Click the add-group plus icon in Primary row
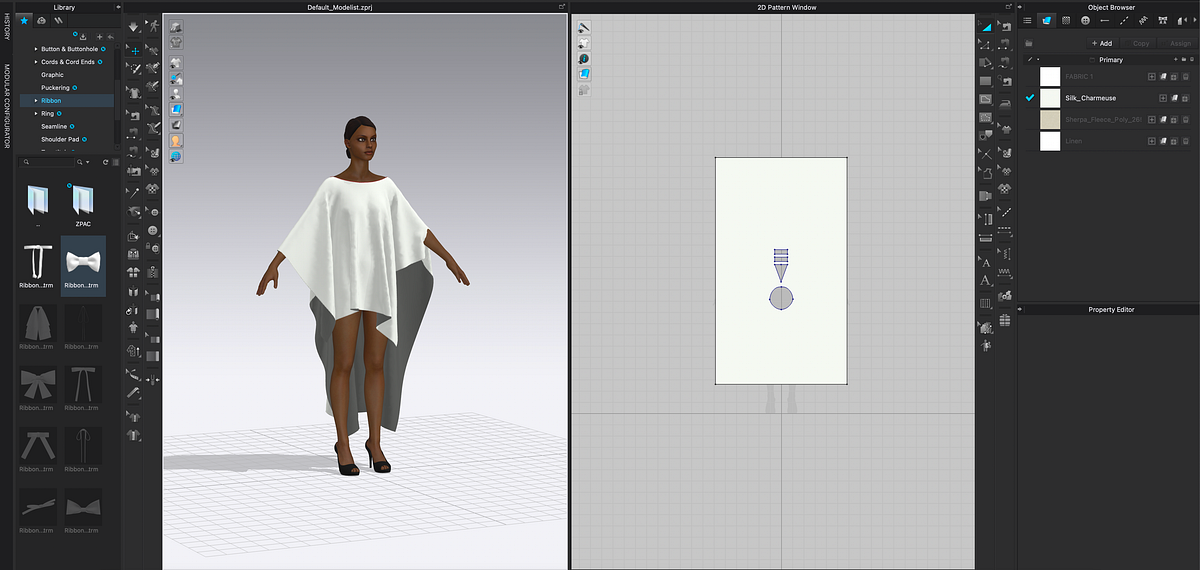This screenshot has width=1200, height=570. 1175,60
